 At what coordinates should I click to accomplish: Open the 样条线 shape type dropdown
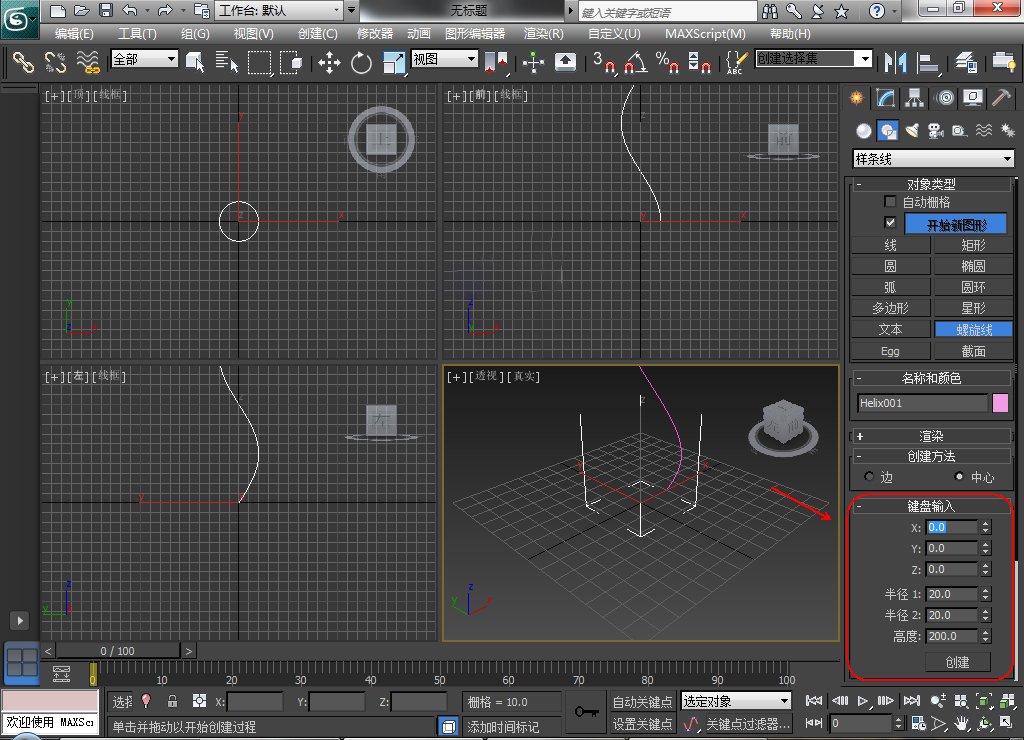tap(933, 159)
